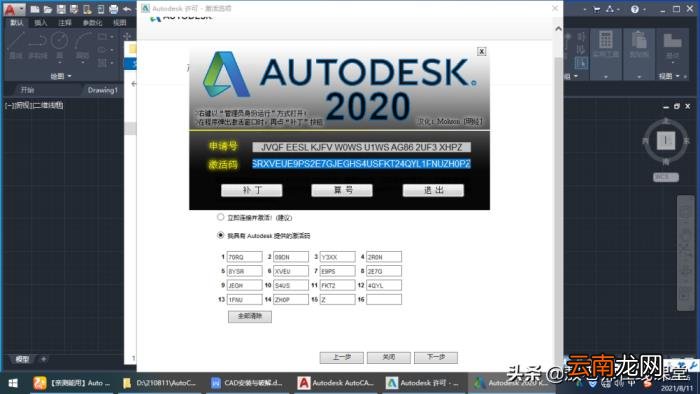The image size is (700, 394).
Task: Open the Circle tool dropdown arrow
Action: pyautogui.click(x=59, y=63)
